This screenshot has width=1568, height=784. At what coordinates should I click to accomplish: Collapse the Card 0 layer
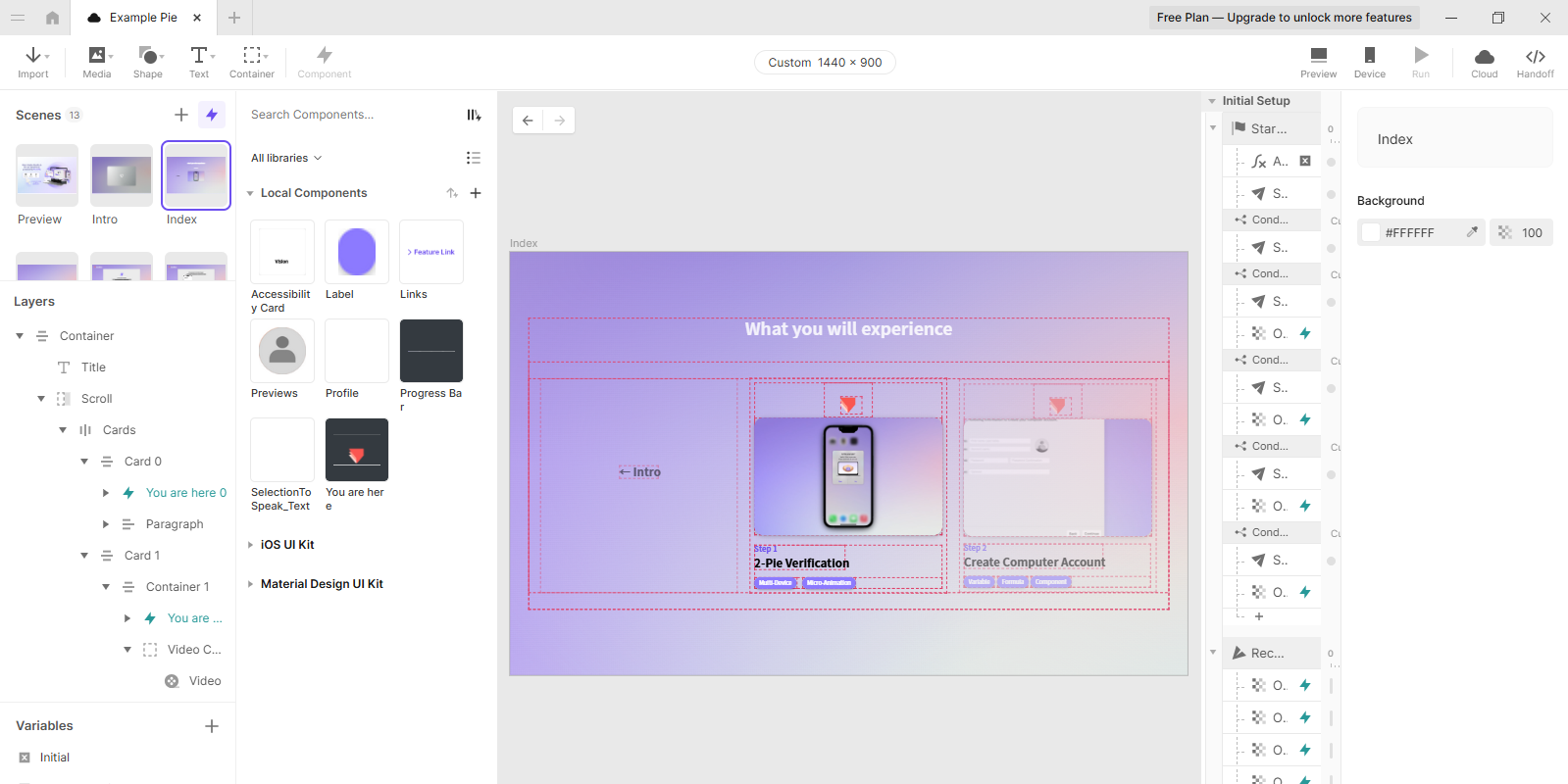point(84,462)
